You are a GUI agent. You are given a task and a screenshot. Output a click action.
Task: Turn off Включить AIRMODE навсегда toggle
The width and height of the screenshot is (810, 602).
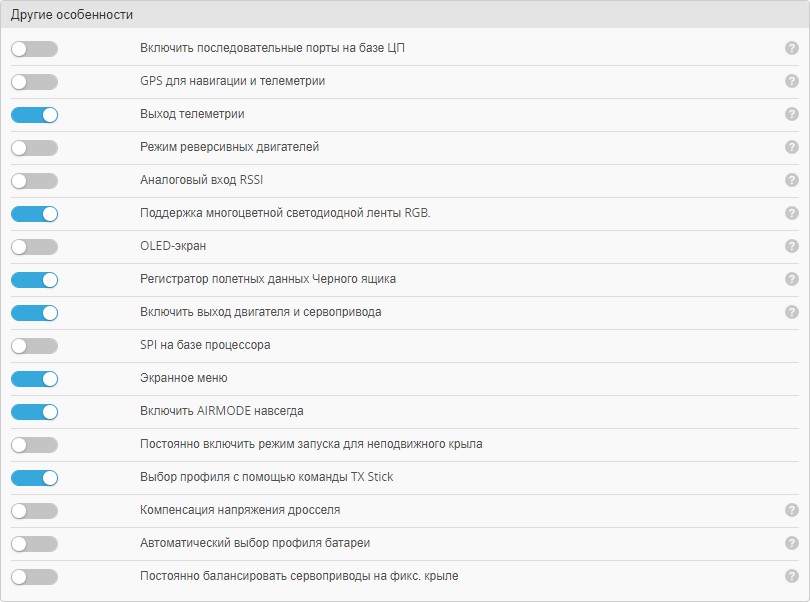(34, 411)
